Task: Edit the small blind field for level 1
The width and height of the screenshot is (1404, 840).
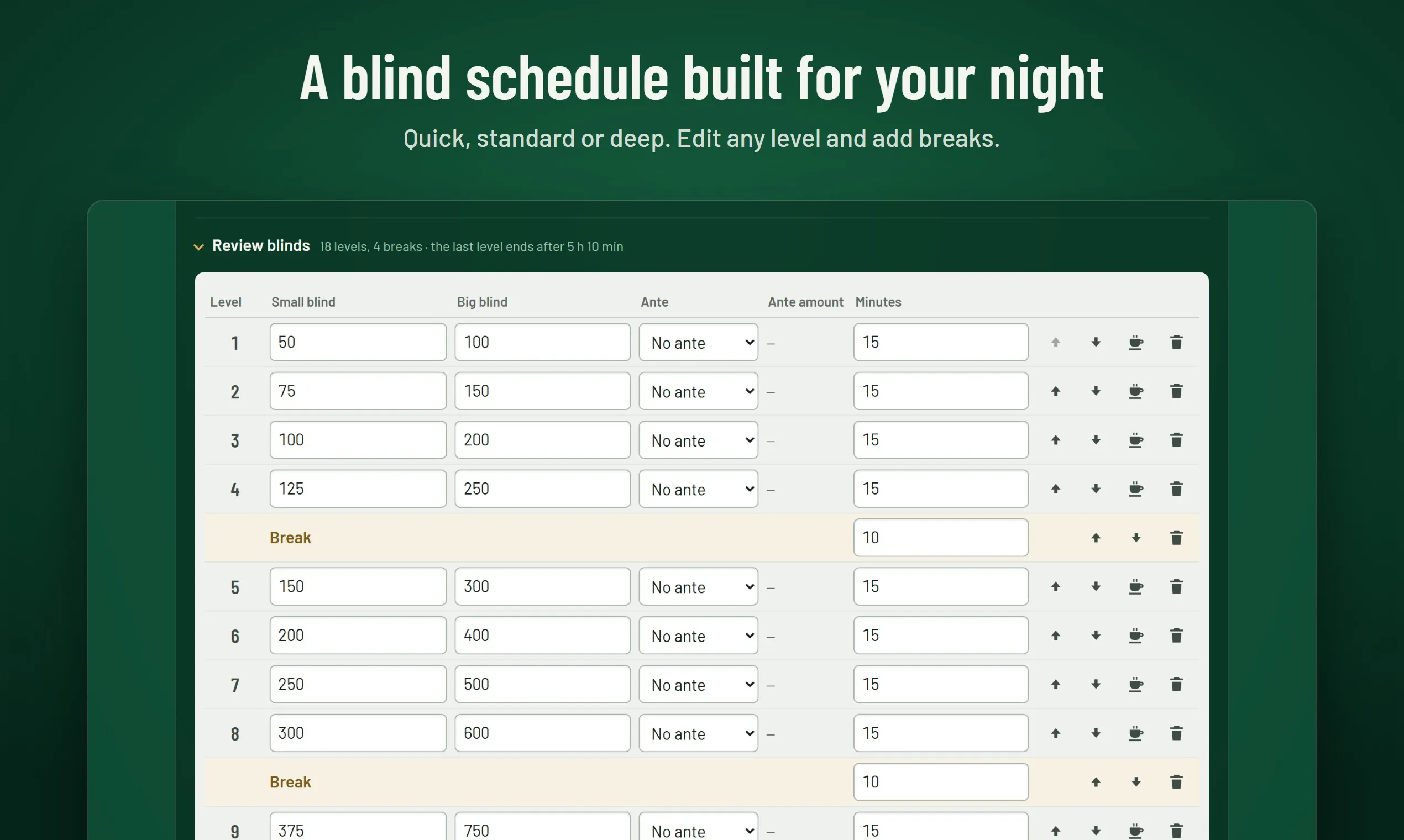Action: coord(358,342)
